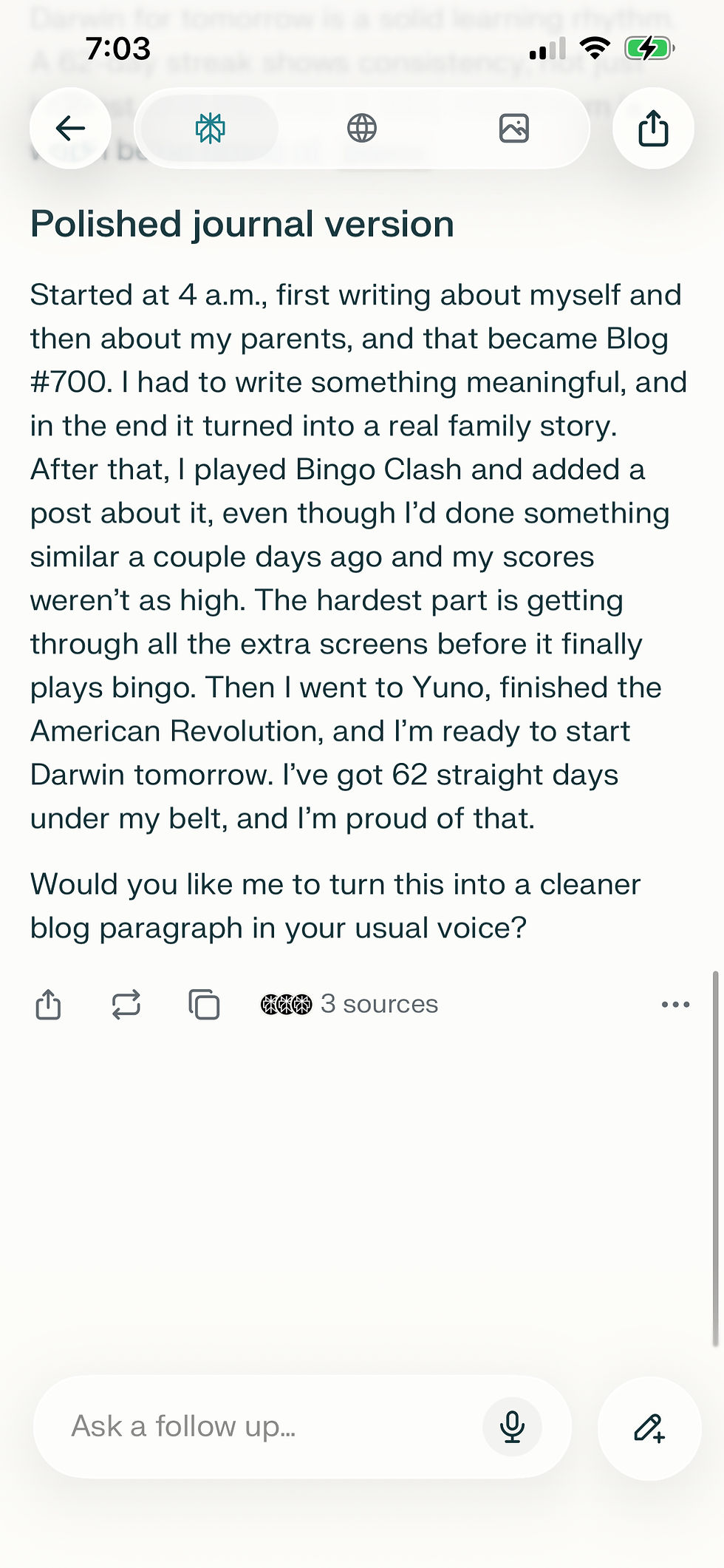
Task: Tap the 'Polished journal version' heading
Action: coord(242,224)
